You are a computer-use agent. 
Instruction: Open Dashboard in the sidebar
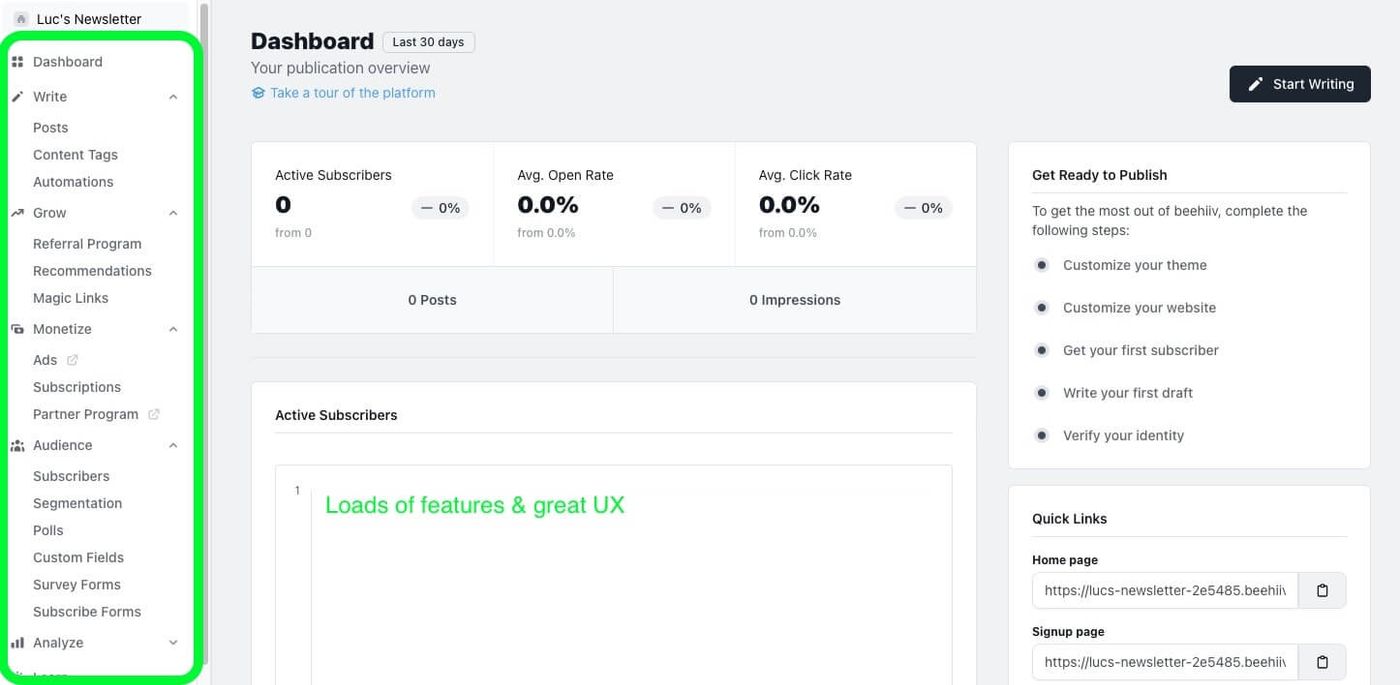click(67, 62)
